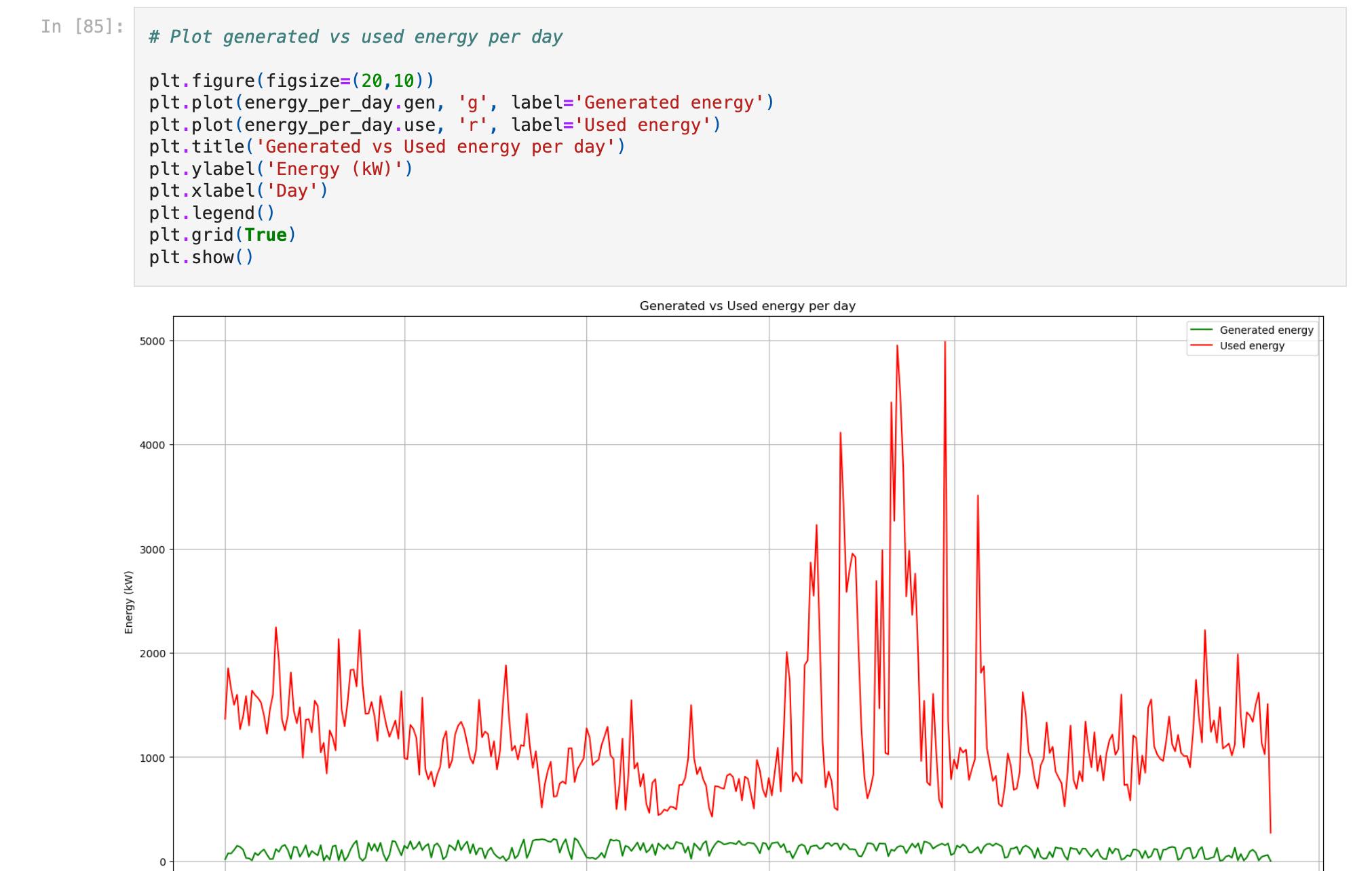Click the 1000 y-axis tick label
The width and height of the screenshot is (1372, 871).
point(153,758)
